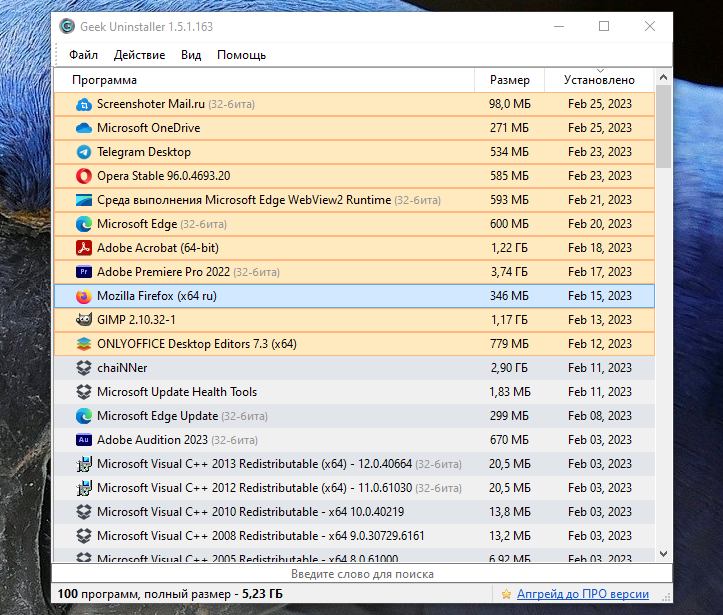The height and width of the screenshot is (615, 723).
Task: Click the Feb 18, 2023 install date
Action: [x=600, y=248]
